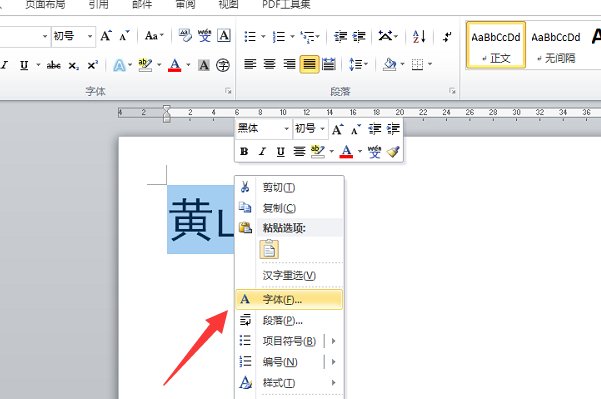Image resolution: width=601 pixels, height=399 pixels.
Task: Apply mini toolbar red font color
Action: point(346,152)
